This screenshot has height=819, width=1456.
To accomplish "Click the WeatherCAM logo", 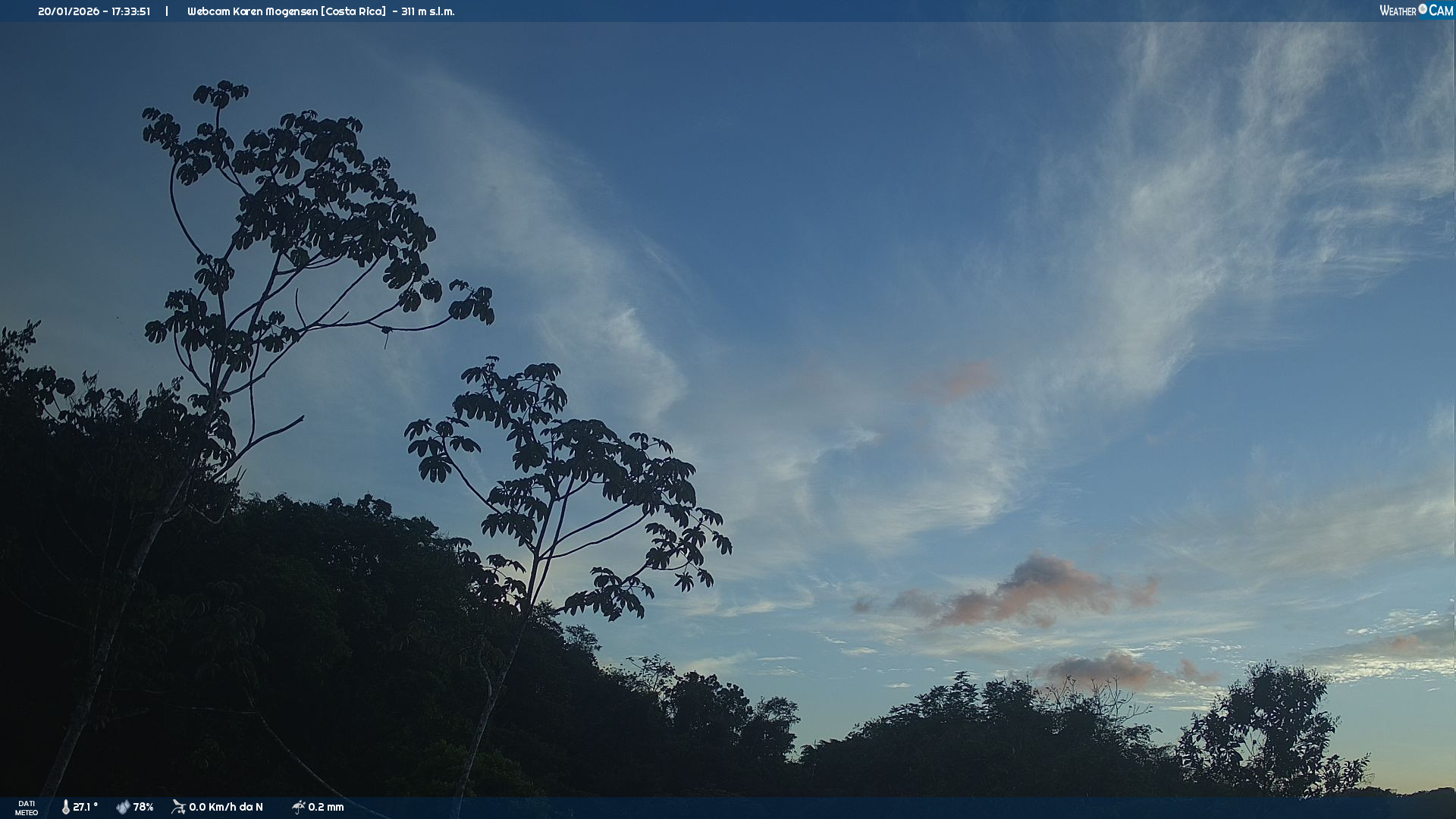I will pyautogui.click(x=1416, y=11).
